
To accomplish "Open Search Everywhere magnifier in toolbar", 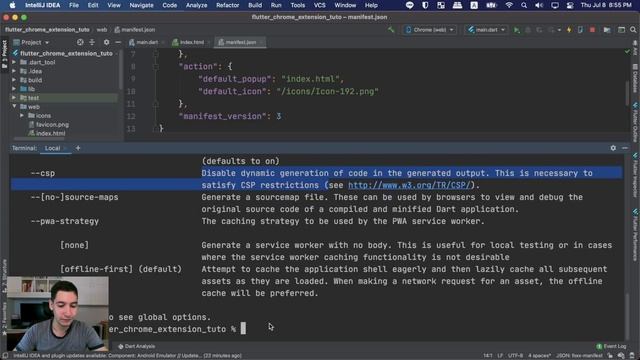I will 633,30.
